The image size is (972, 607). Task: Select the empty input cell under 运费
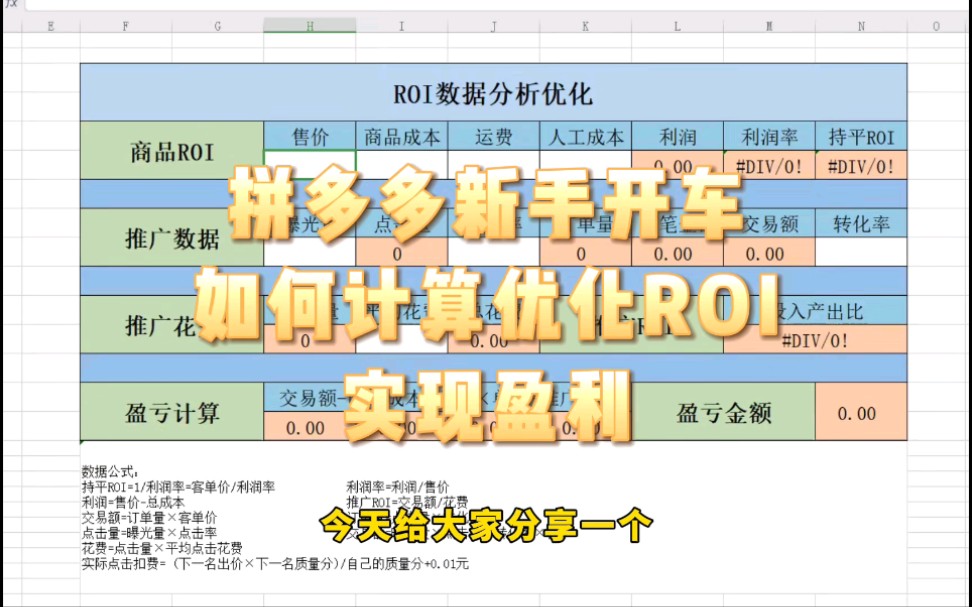coord(493,165)
